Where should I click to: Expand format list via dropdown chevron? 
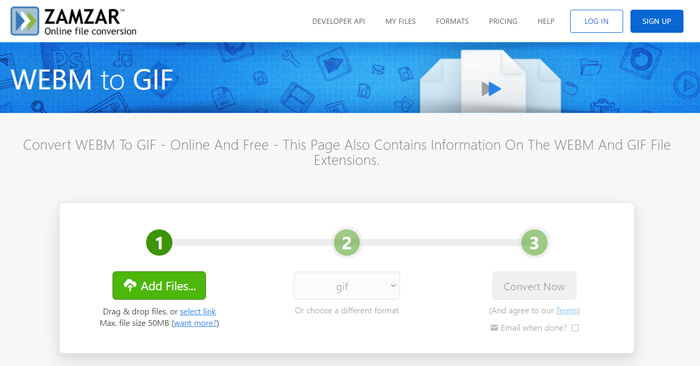[x=393, y=285]
